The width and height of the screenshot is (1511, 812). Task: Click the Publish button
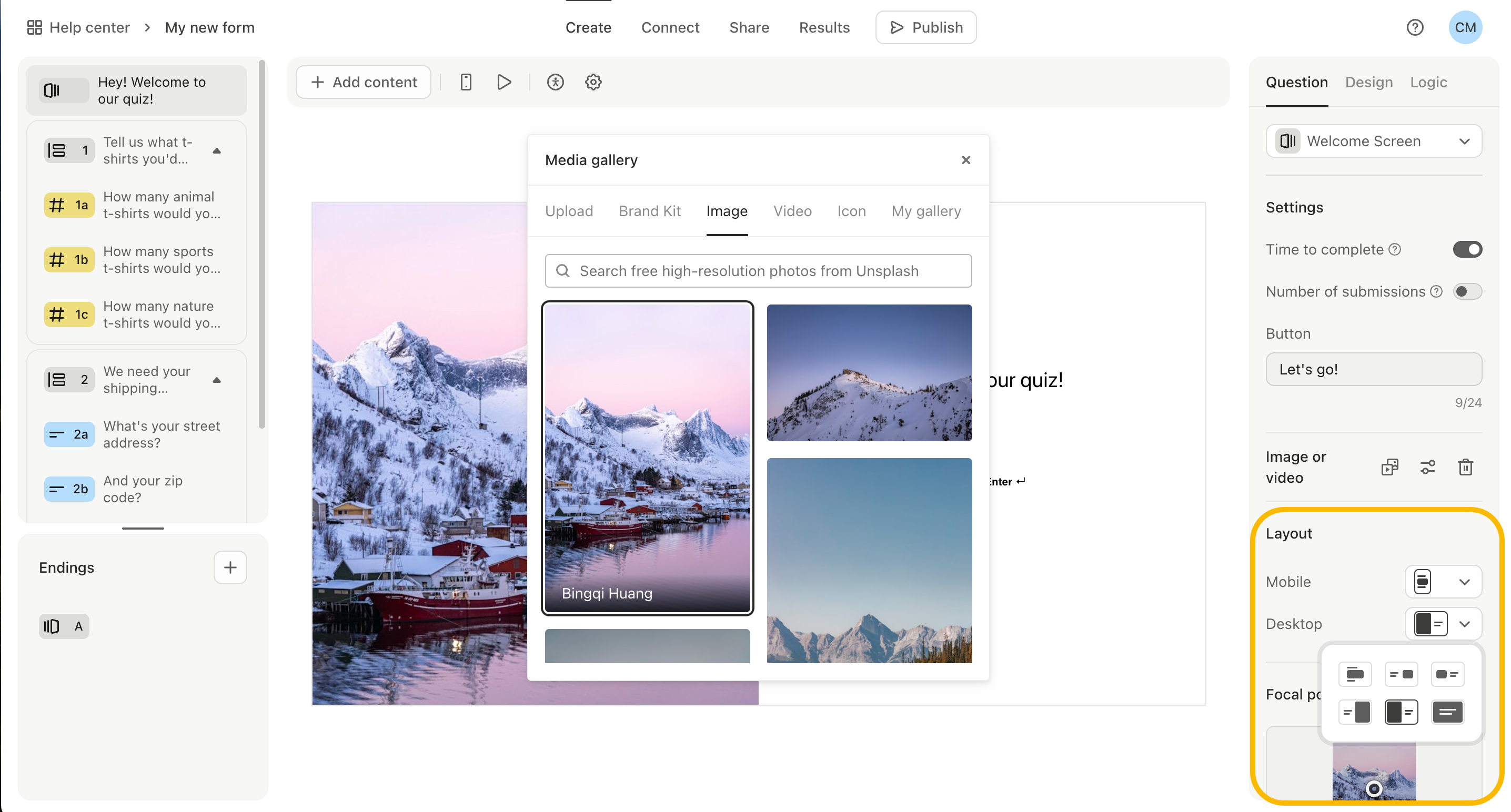click(x=925, y=27)
